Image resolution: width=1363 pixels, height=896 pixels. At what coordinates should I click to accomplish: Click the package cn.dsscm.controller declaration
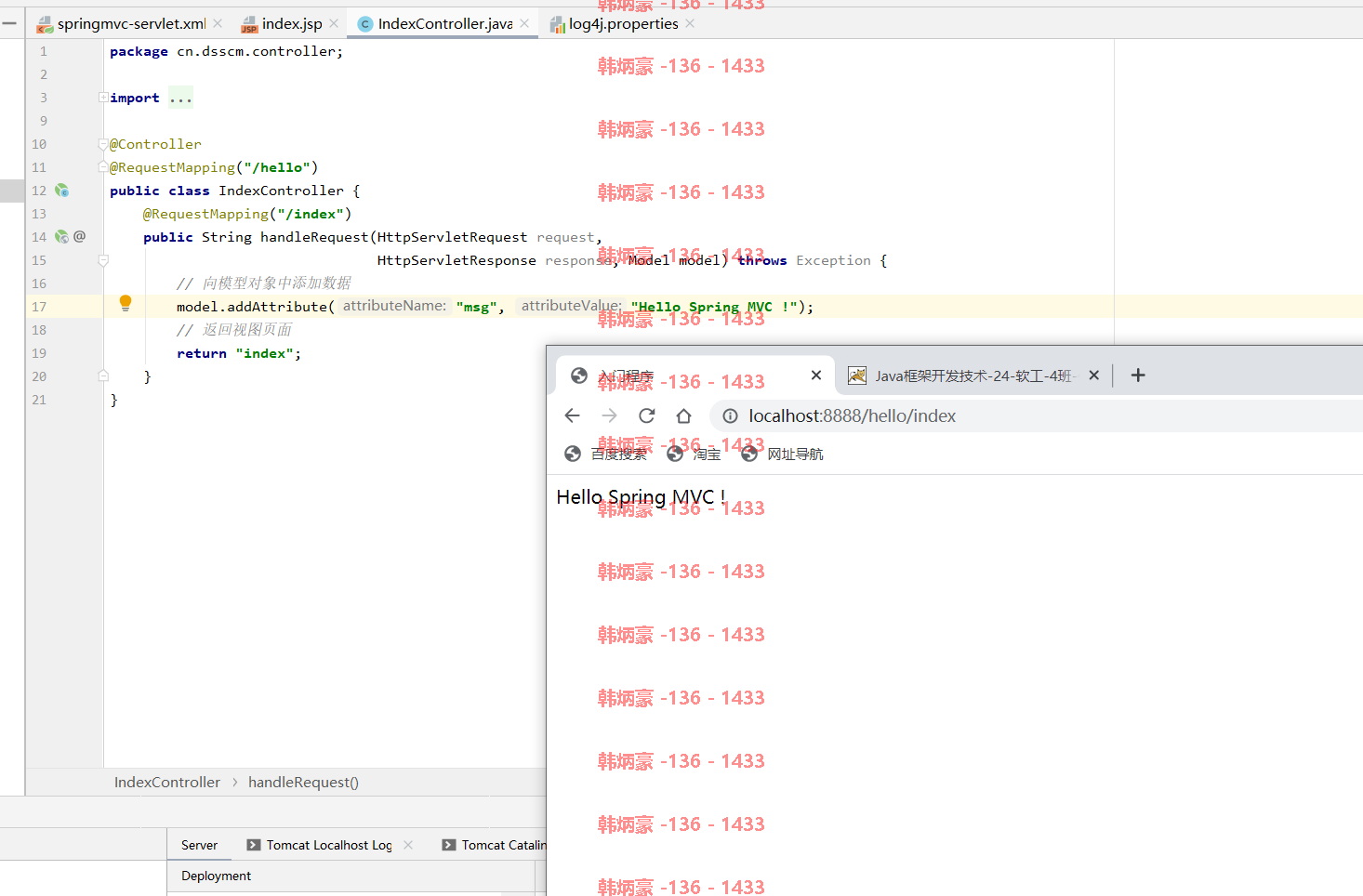[x=226, y=51]
